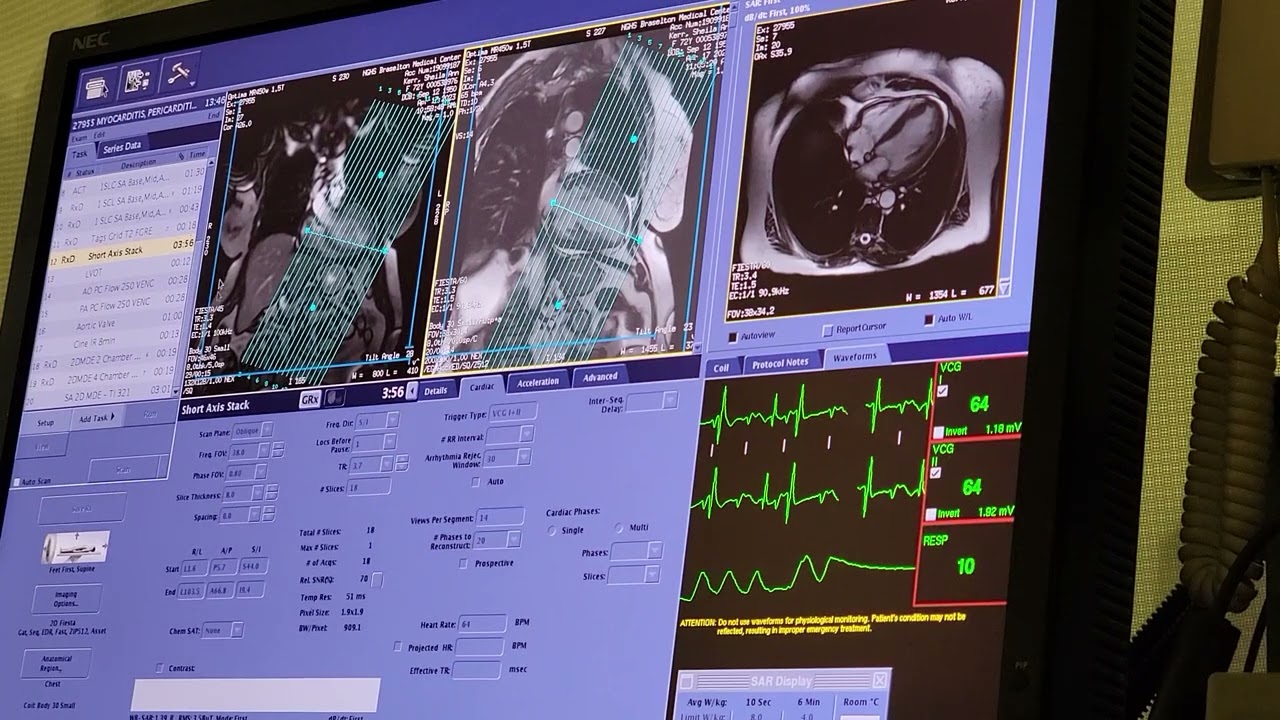Open the Chem SAT dropdown
This screenshot has height=720, width=1280.
tap(237, 630)
